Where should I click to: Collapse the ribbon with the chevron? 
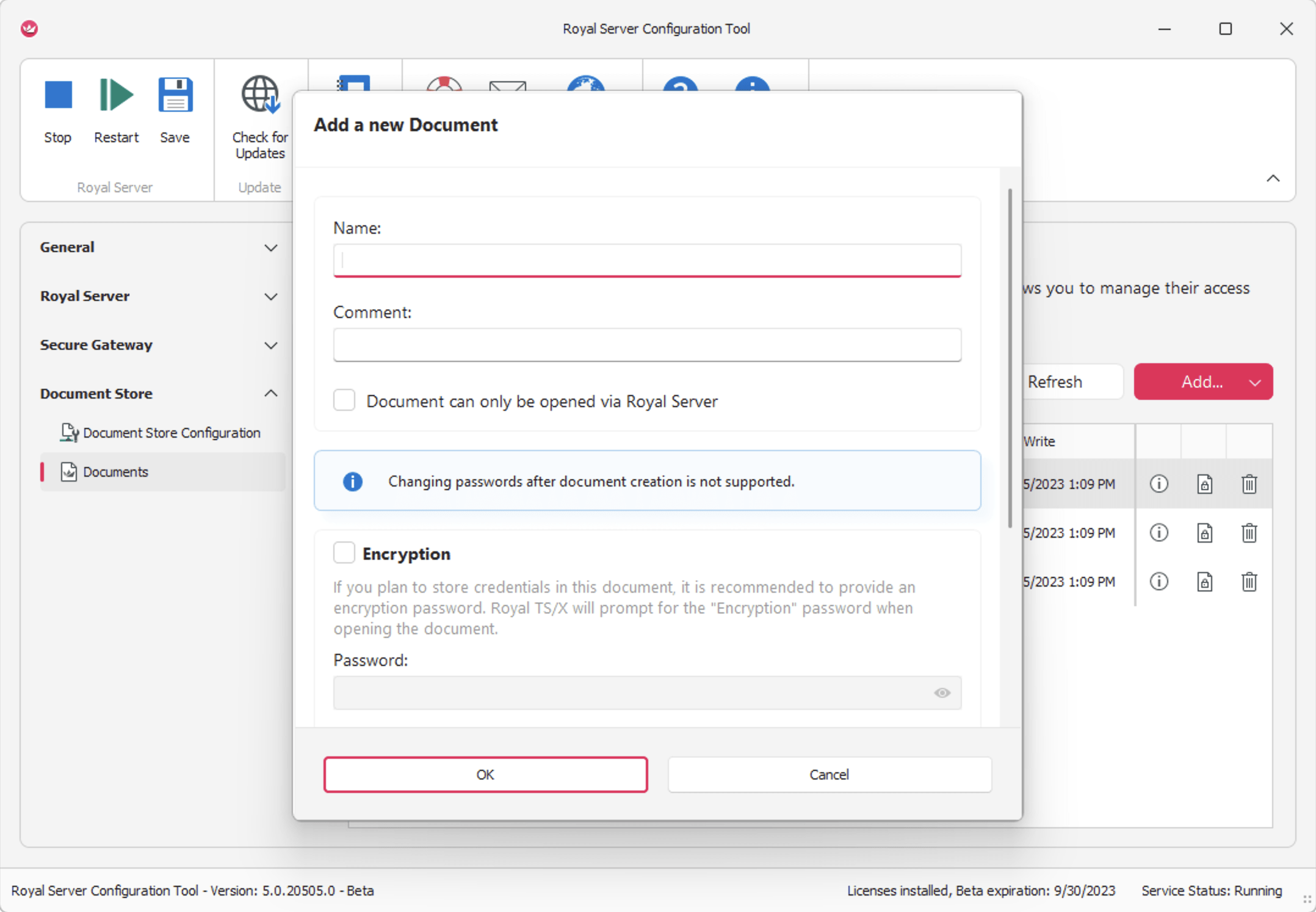[1273, 178]
